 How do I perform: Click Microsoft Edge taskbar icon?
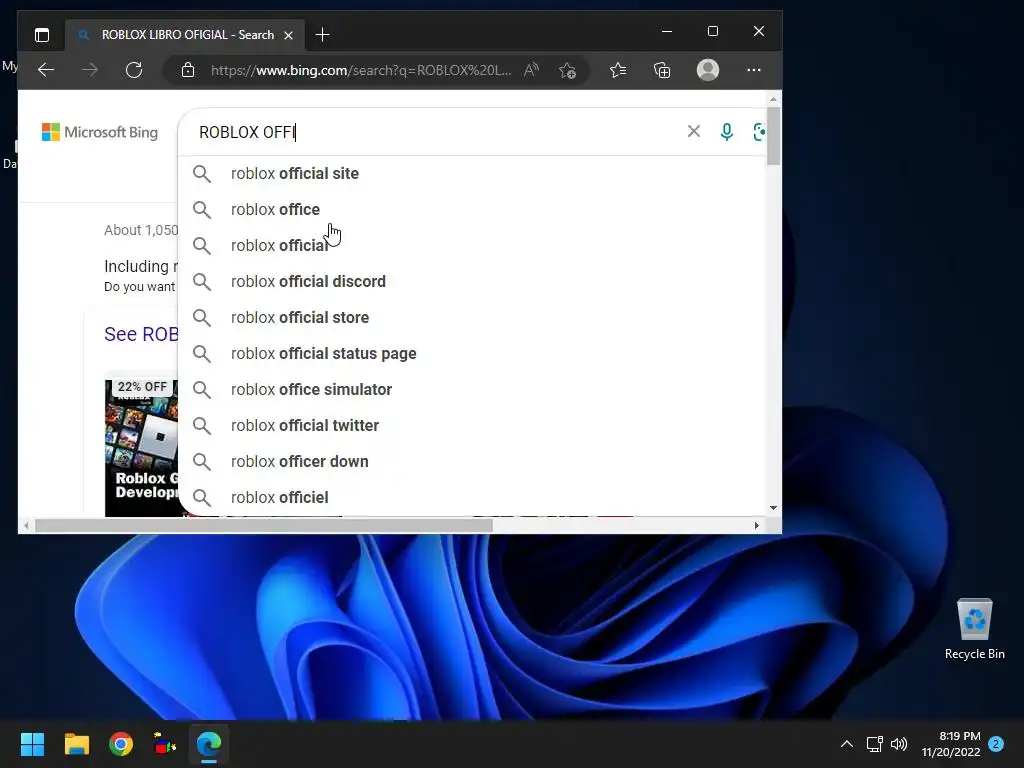point(209,744)
